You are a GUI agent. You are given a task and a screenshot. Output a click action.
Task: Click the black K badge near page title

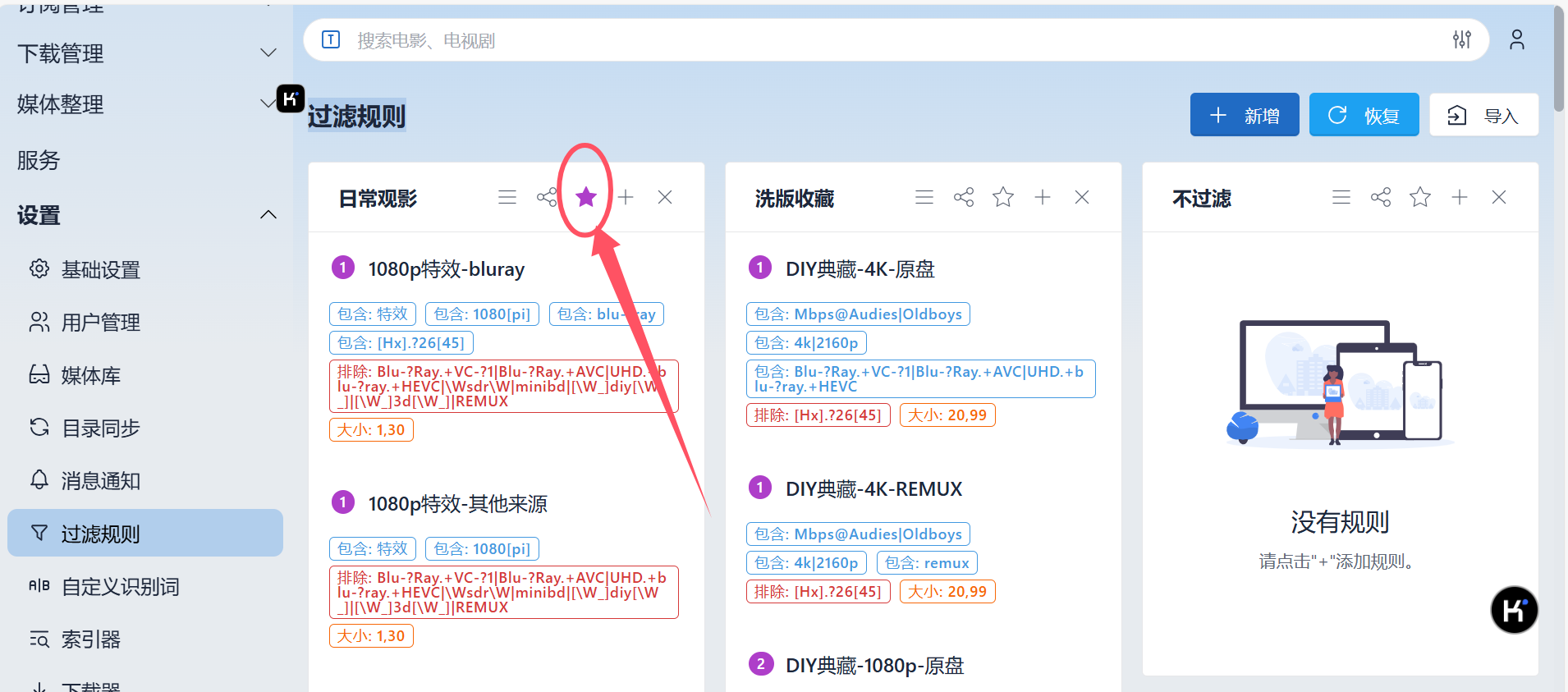click(291, 99)
